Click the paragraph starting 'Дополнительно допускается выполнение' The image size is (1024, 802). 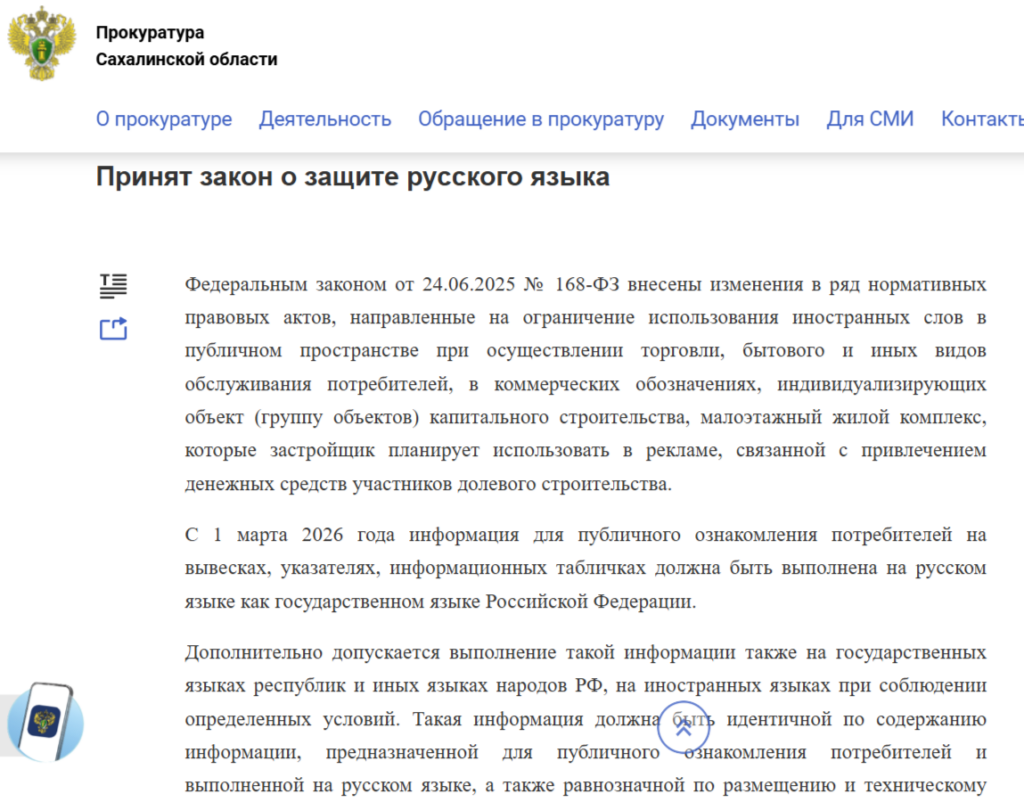(585, 721)
